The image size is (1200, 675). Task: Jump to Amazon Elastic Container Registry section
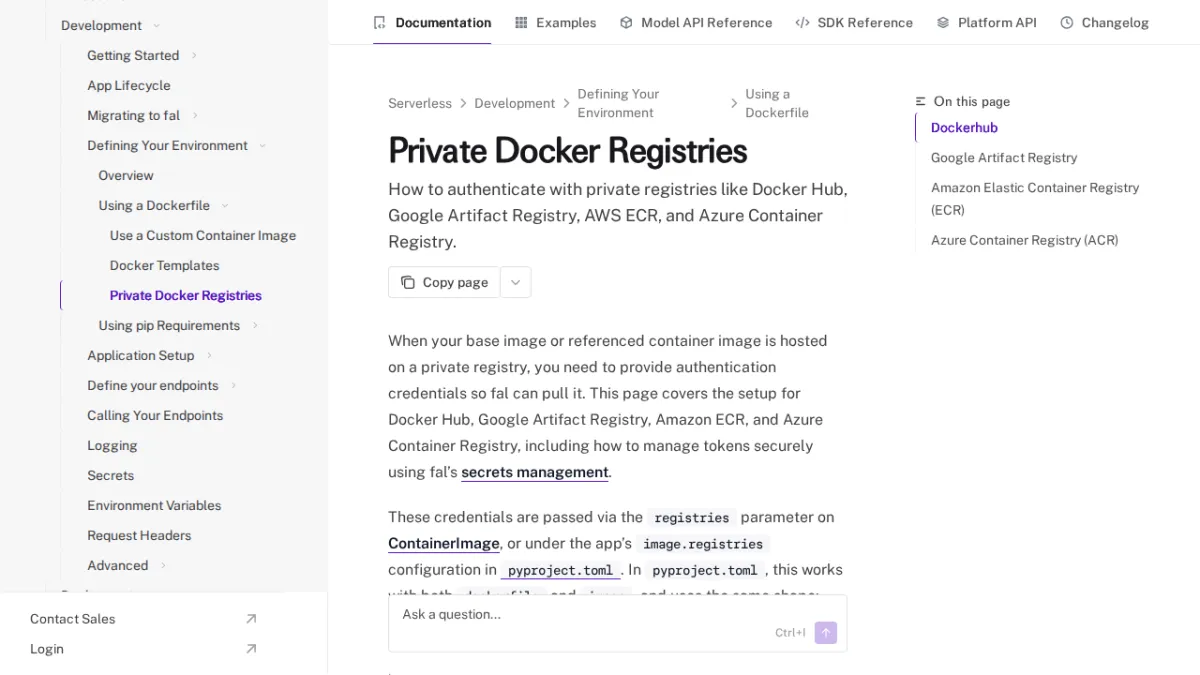click(1035, 198)
